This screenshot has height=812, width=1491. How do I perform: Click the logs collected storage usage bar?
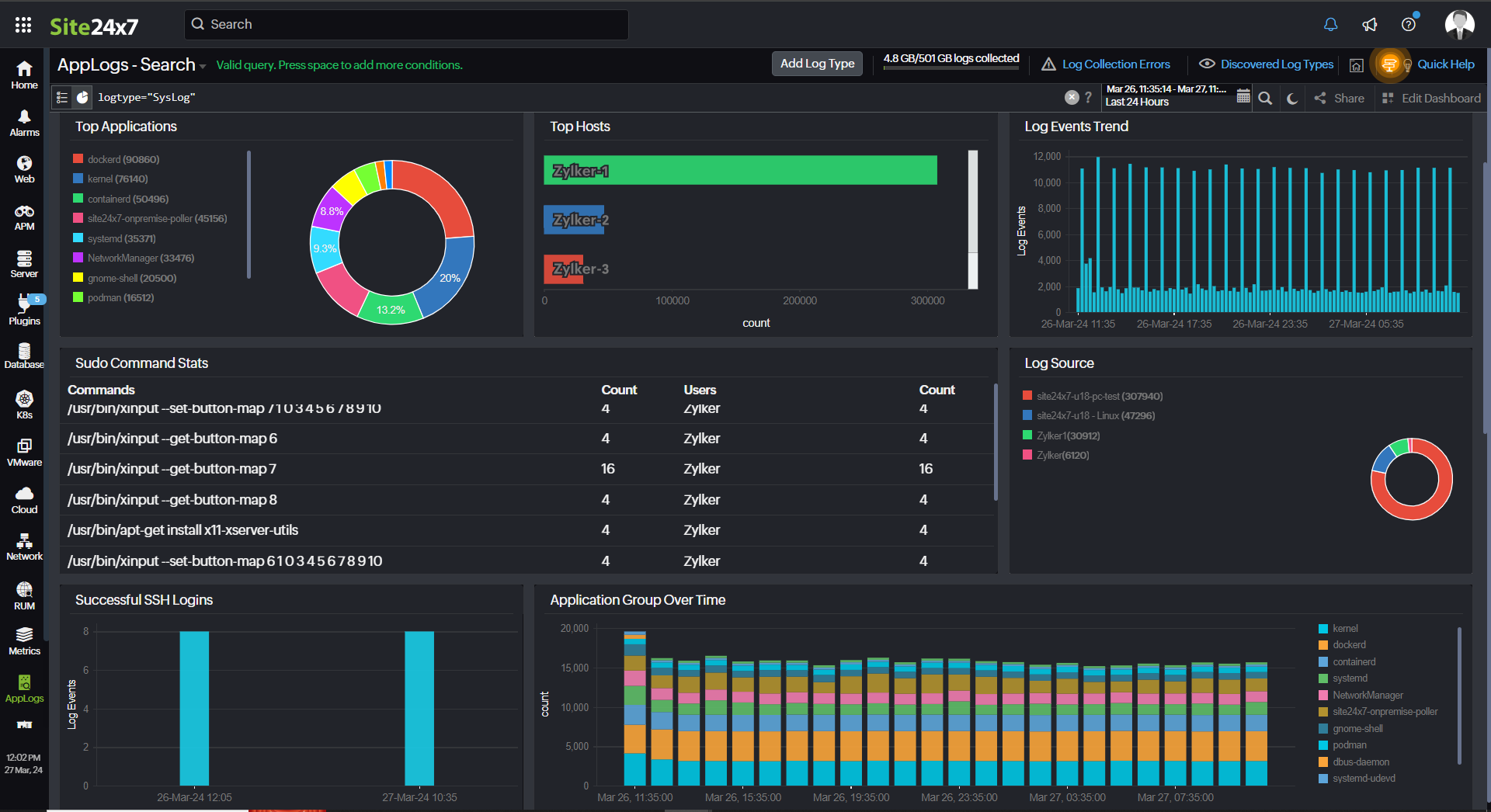[951, 68]
